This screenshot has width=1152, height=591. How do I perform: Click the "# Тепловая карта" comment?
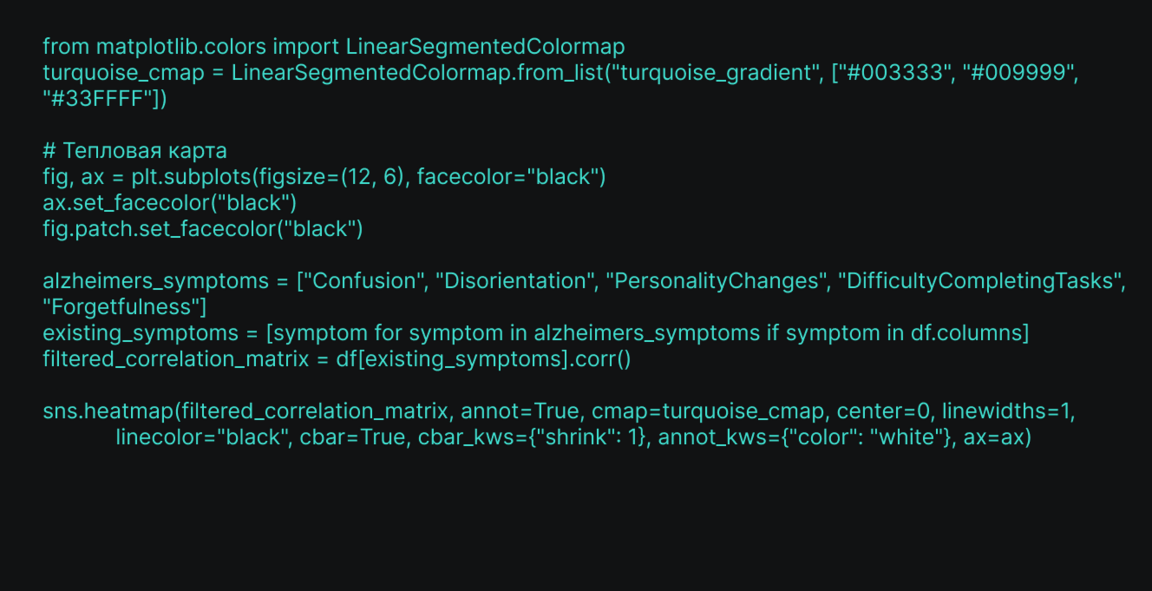135,151
